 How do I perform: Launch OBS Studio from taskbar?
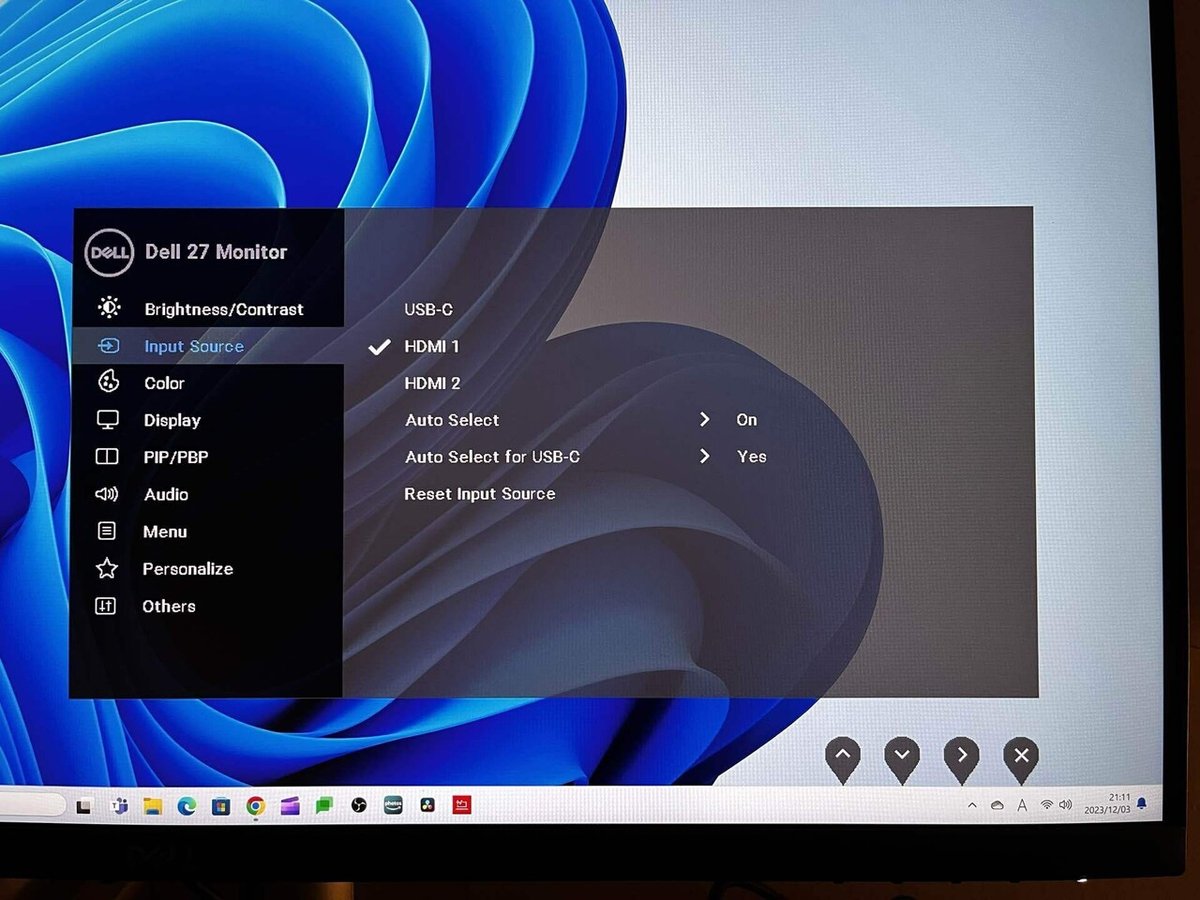pyautogui.click(x=359, y=805)
